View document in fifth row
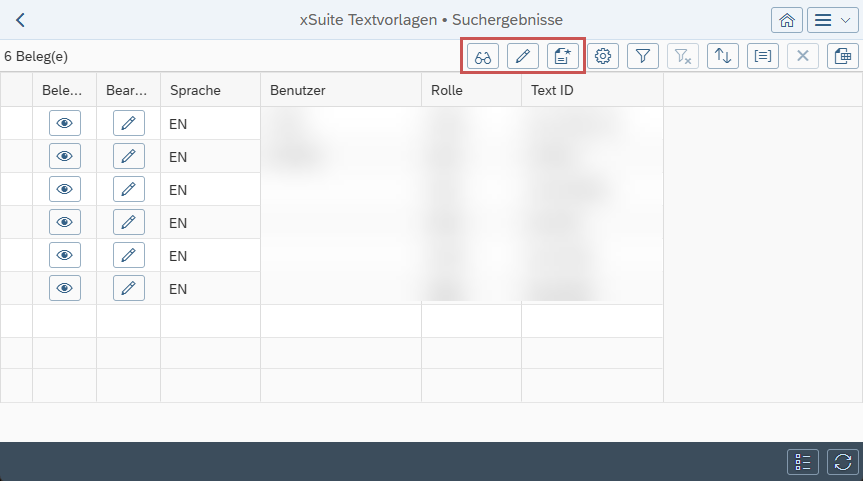This screenshot has height=481, width=863. [65, 255]
